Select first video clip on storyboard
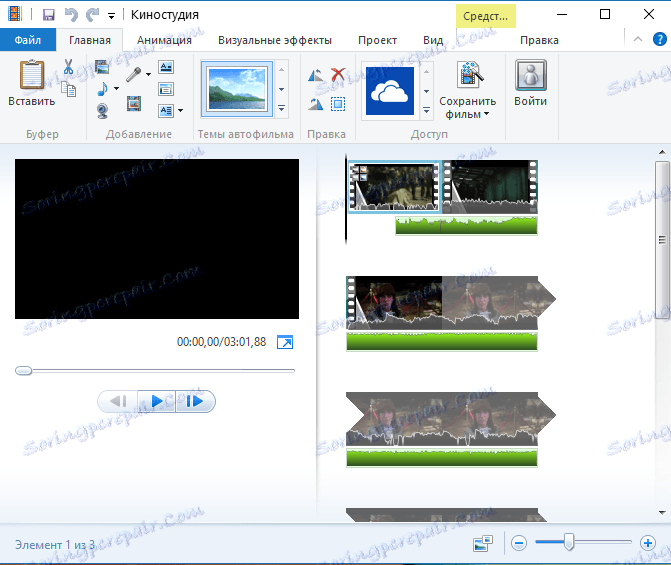The image size is (671, 565). click(395, 186)
